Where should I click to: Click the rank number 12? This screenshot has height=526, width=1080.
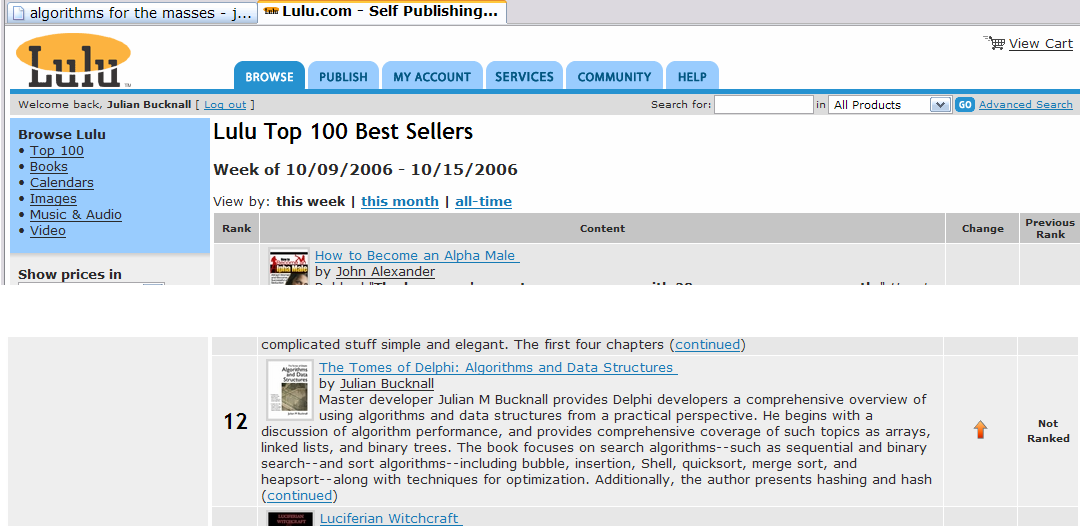click(x=236, y=421)
